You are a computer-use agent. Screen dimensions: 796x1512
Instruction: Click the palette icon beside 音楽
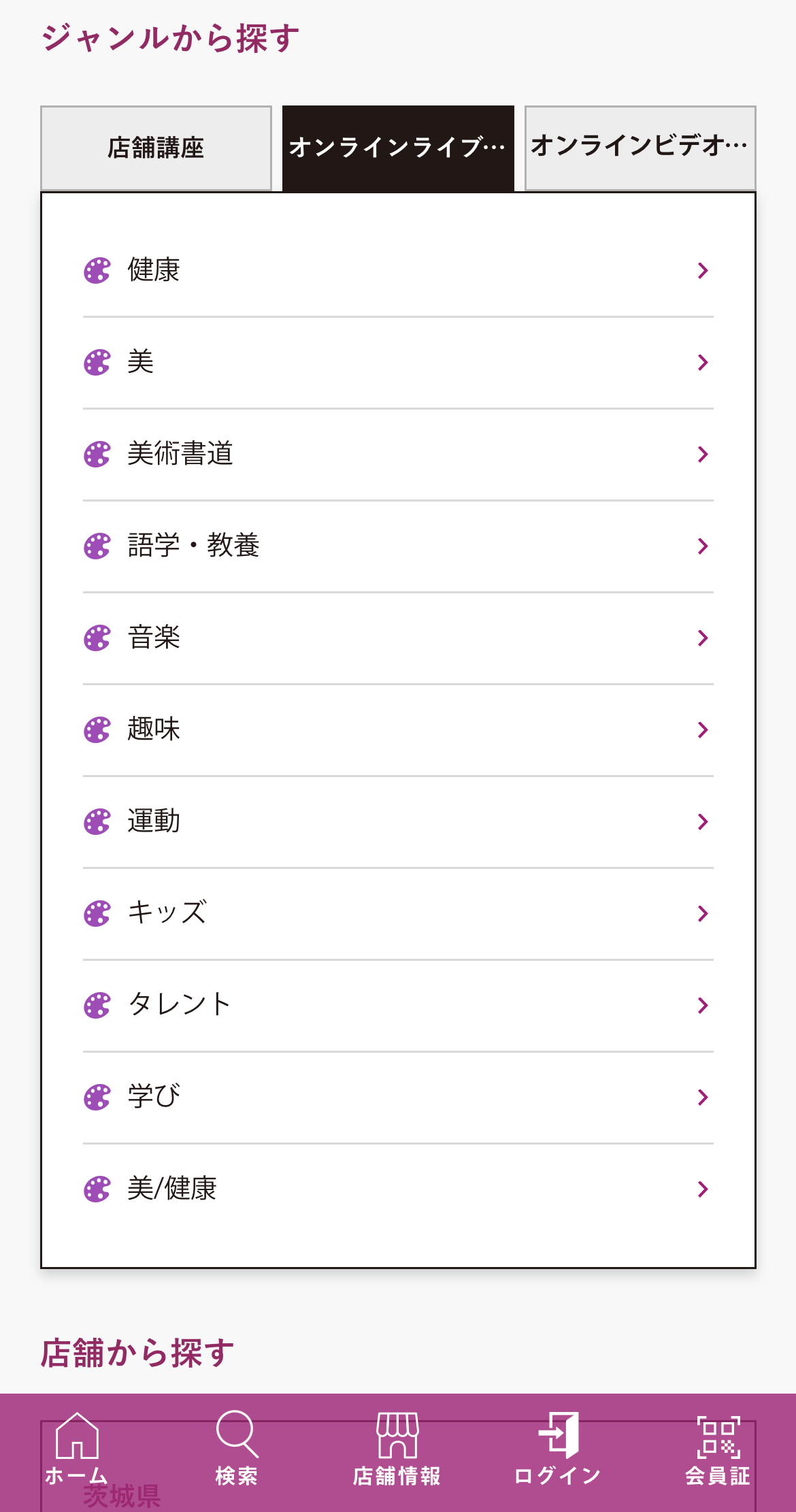click(x=97, y=638)
